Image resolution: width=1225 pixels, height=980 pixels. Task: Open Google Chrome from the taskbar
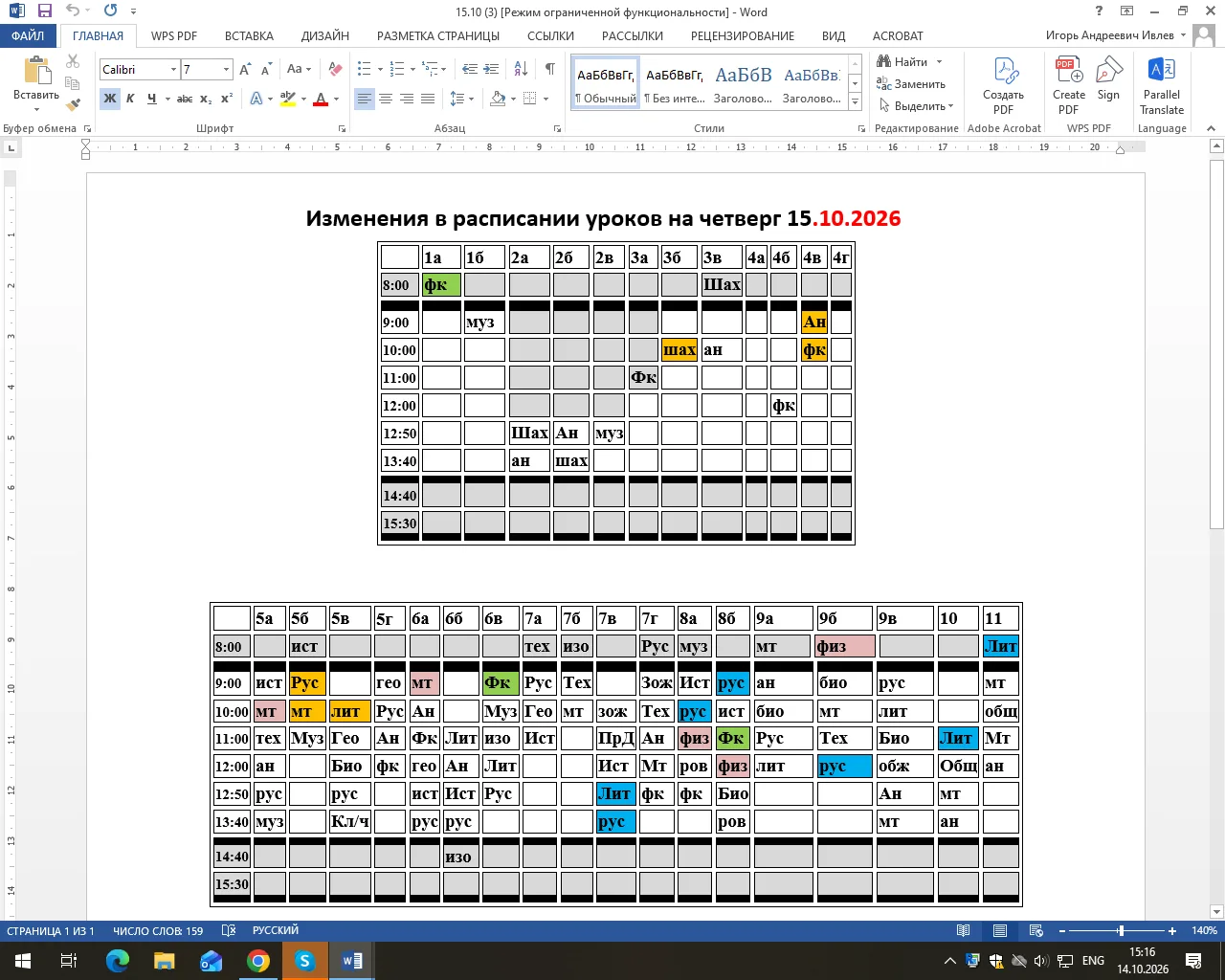[x=258, y=960]
